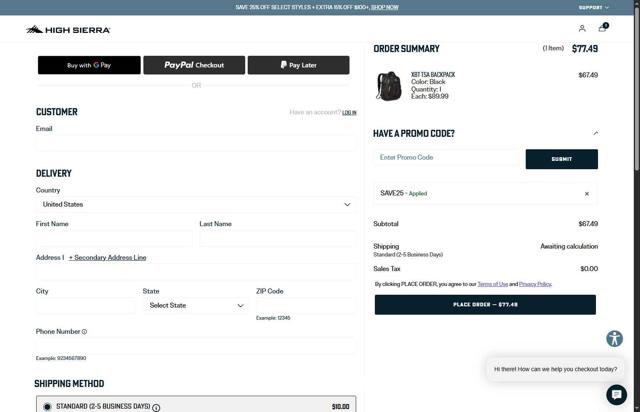Focus the First Name field
Image resolution: width=640 pixels, height=412 pixels.
[x=114, y=238]
